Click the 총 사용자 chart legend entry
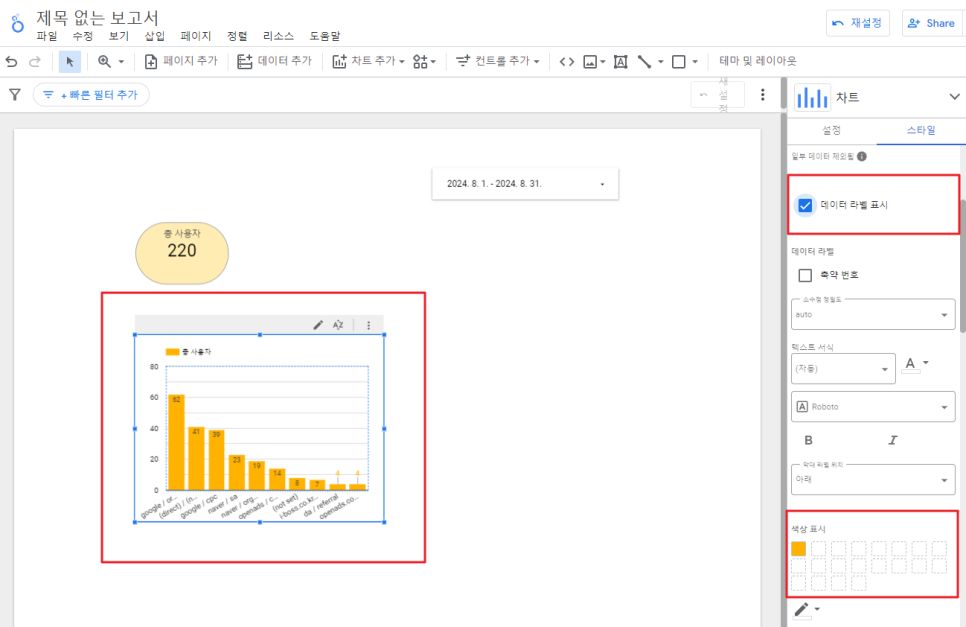Screen dimensions: 966x627 tap(189, 352)
